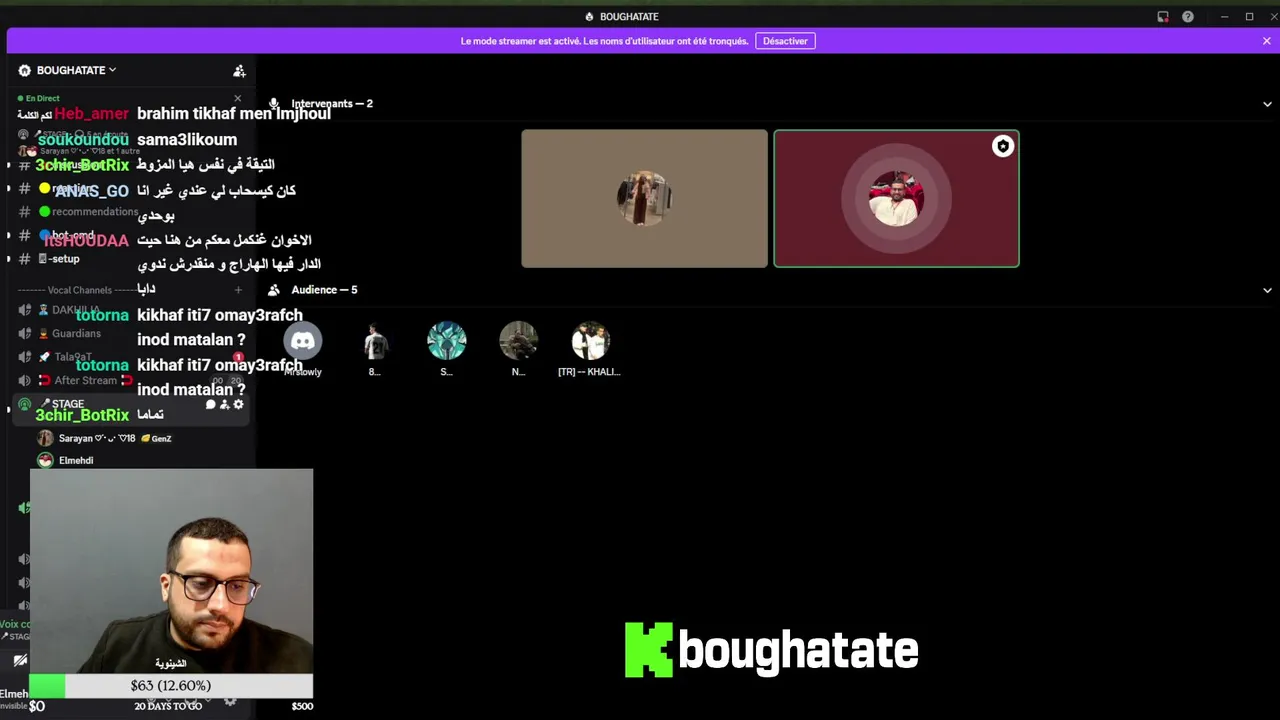The width and height of the screenshot is (1280, 720).
Task: Select the beige speaker tile
Action: [x=644, y=199]
